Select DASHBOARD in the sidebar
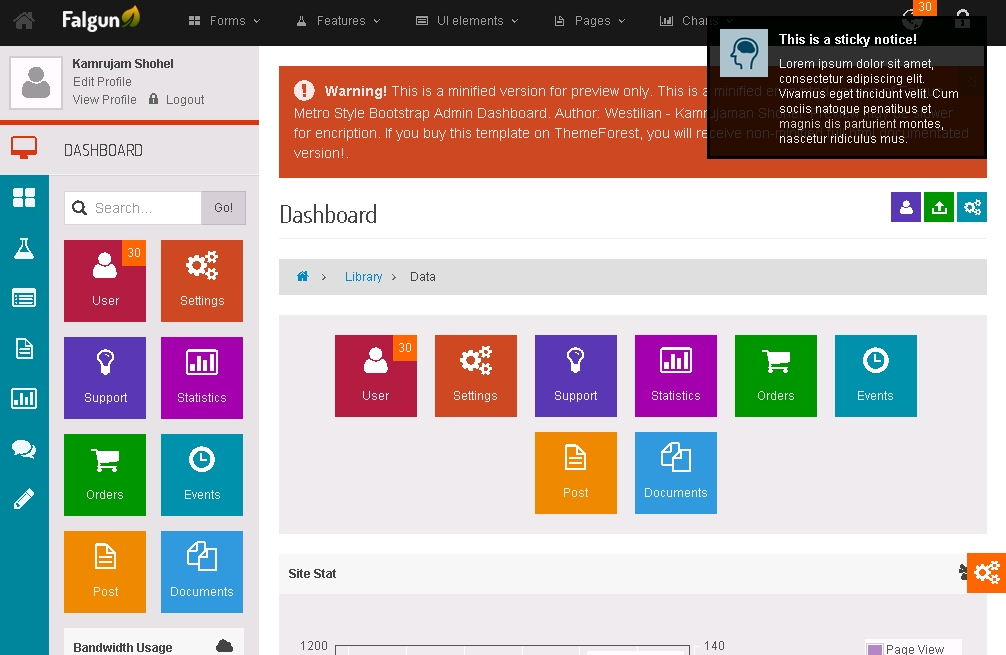Screen dimensions: 1006x655 coord(103,150)
